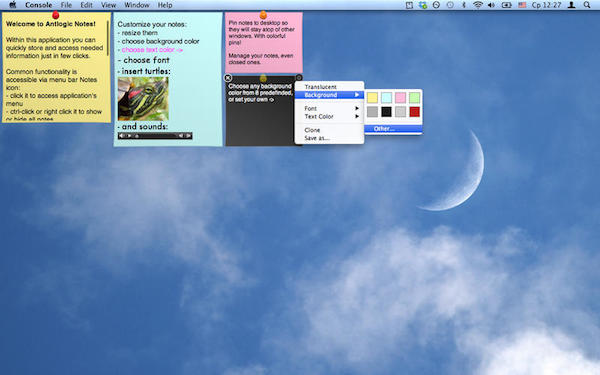
Task: Expand the Font submenu
Action: point(329,108)
